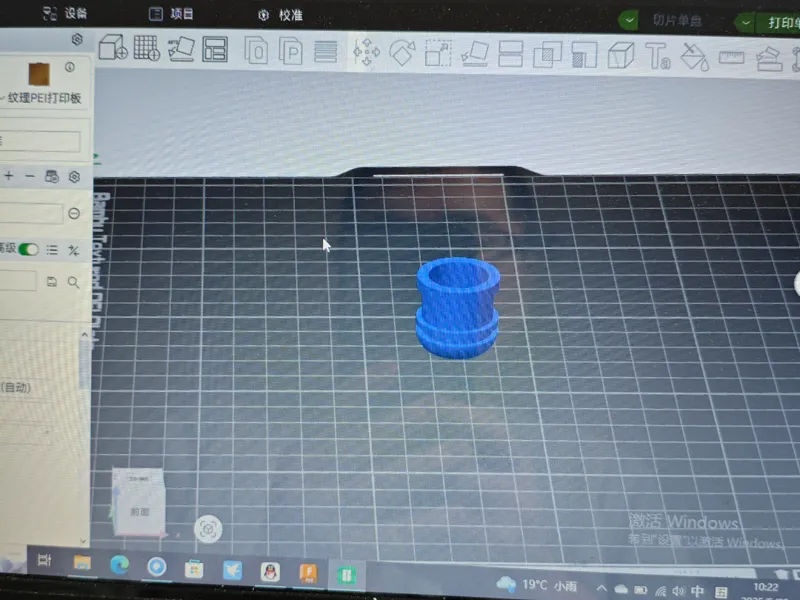The height and width of the screenshot is (600, 800).
Task: Select the Lay on face tool
Action: [x=474, y=54]
